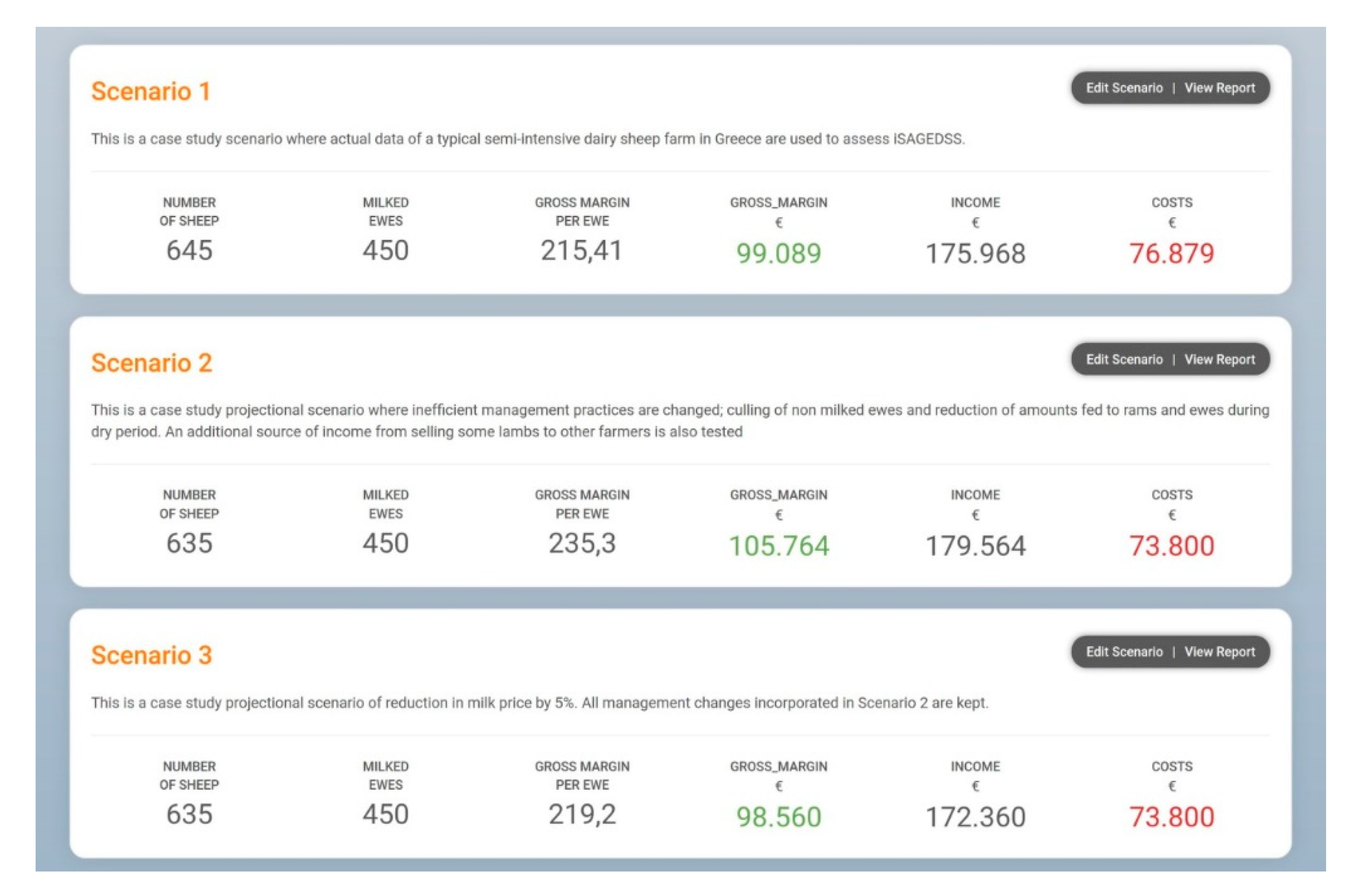The height and width of the screenshot is (896, 1358).
Task: Click the green gross margin value 99.089
Action: (x=778, y=253)
